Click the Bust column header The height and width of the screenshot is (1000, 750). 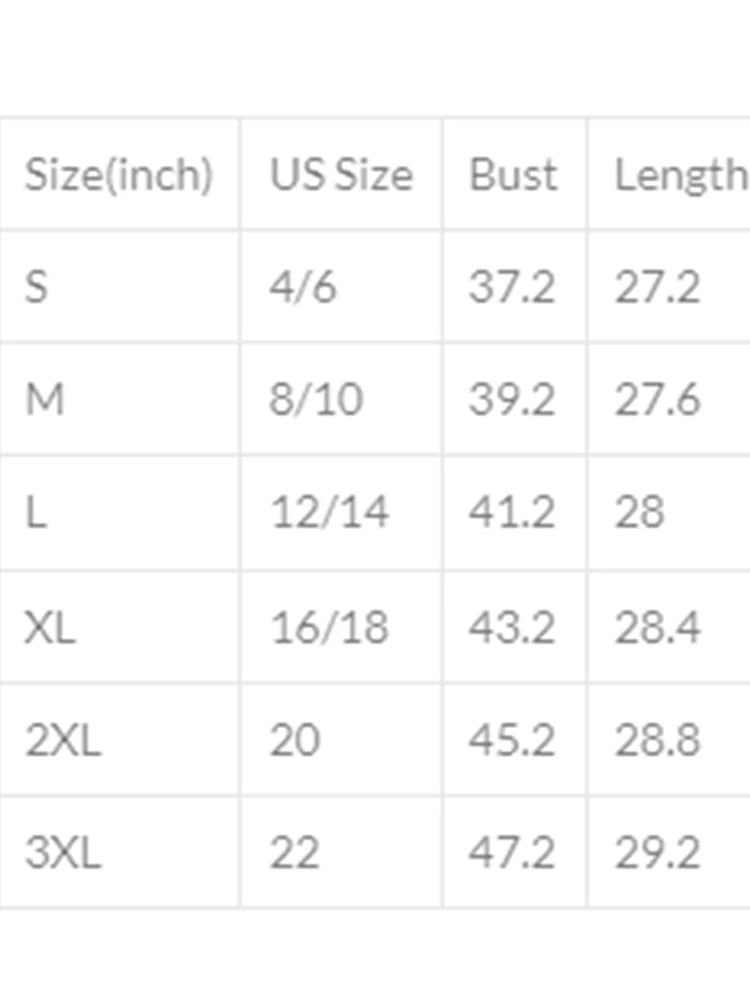click(x=513, y=175)
